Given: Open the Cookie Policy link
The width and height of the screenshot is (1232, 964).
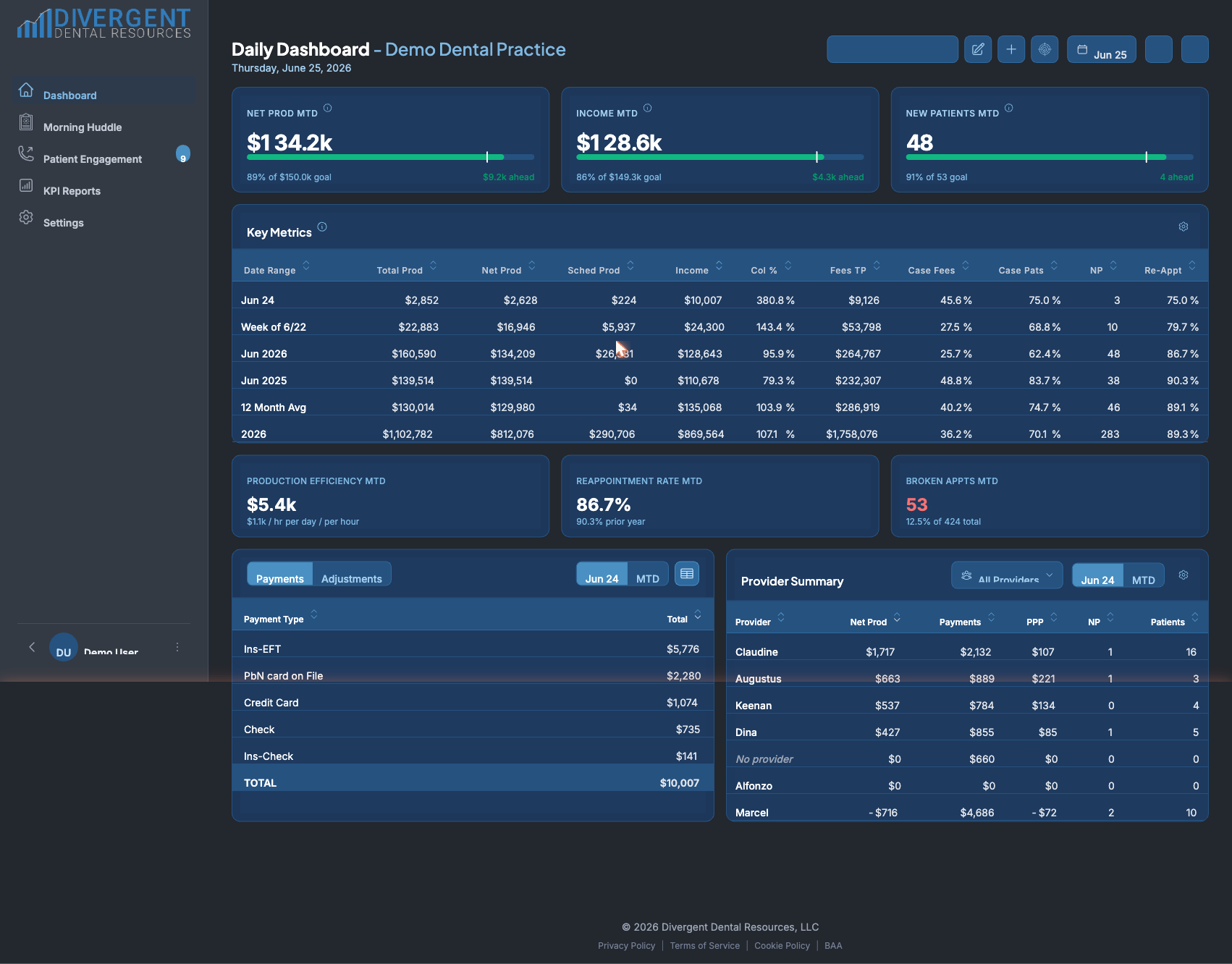Looking at the screenshot, I should (x=782, y=945).
